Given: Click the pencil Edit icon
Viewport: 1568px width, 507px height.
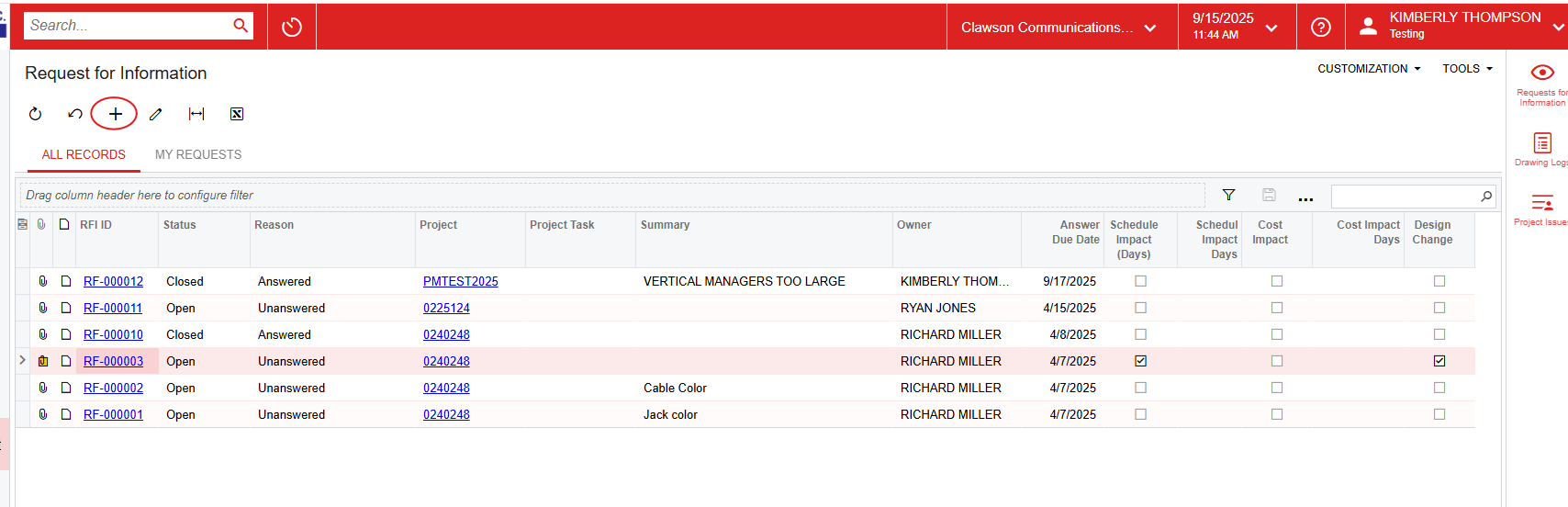Looking at the screenshot, I should click(x=156, y=114).
